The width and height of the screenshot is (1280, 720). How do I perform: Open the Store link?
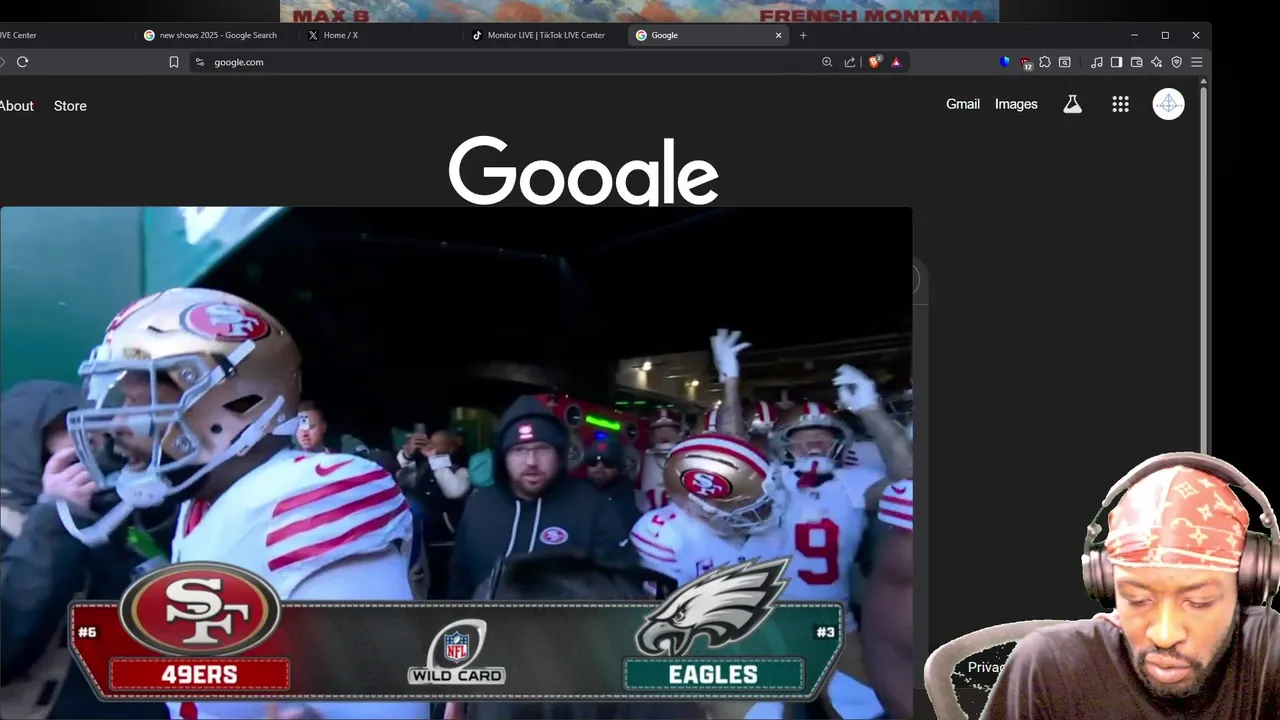(x=70, y=106)
